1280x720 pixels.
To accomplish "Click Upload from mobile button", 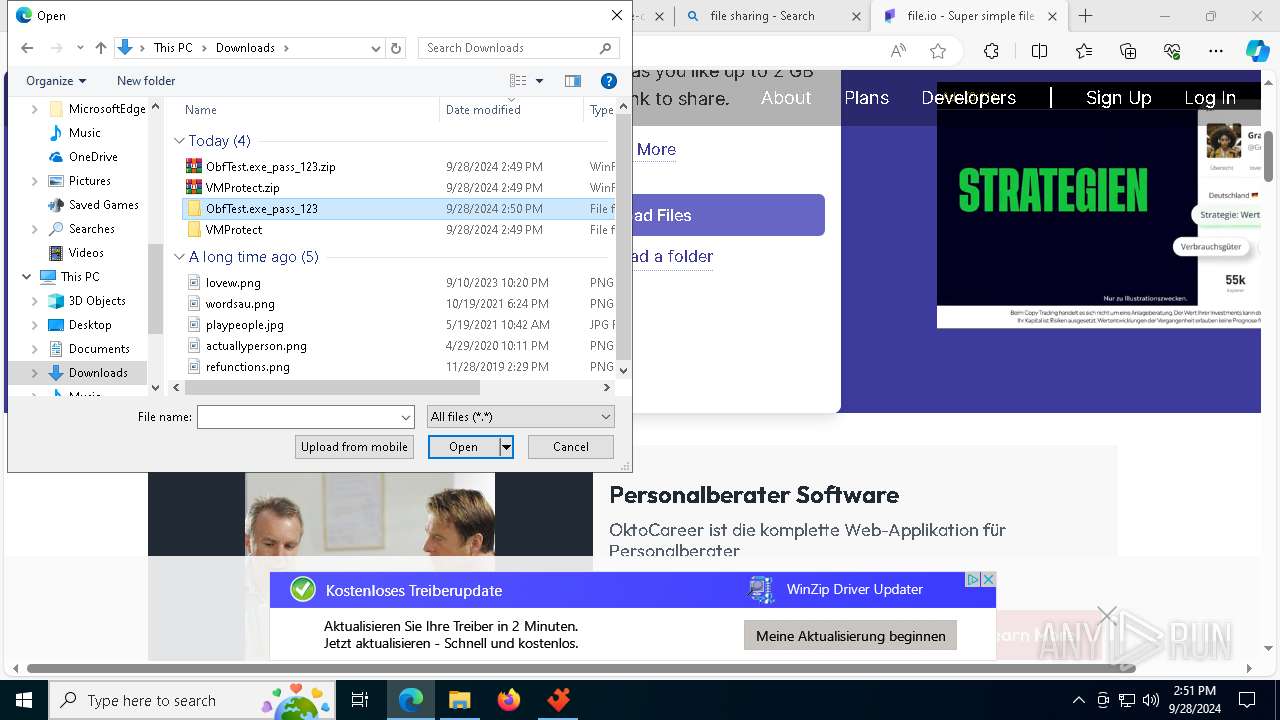I will pyautogui.click(x=355, y=447).
